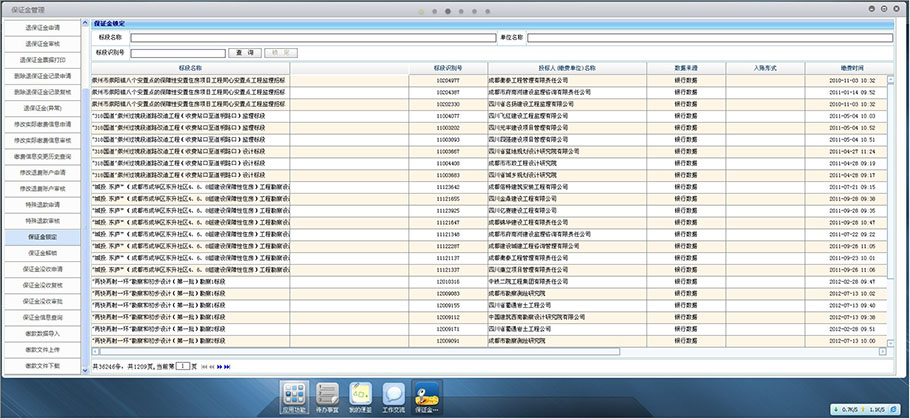Click the sidebar vertical scrollbar thumb

click(x=85, y=226)
